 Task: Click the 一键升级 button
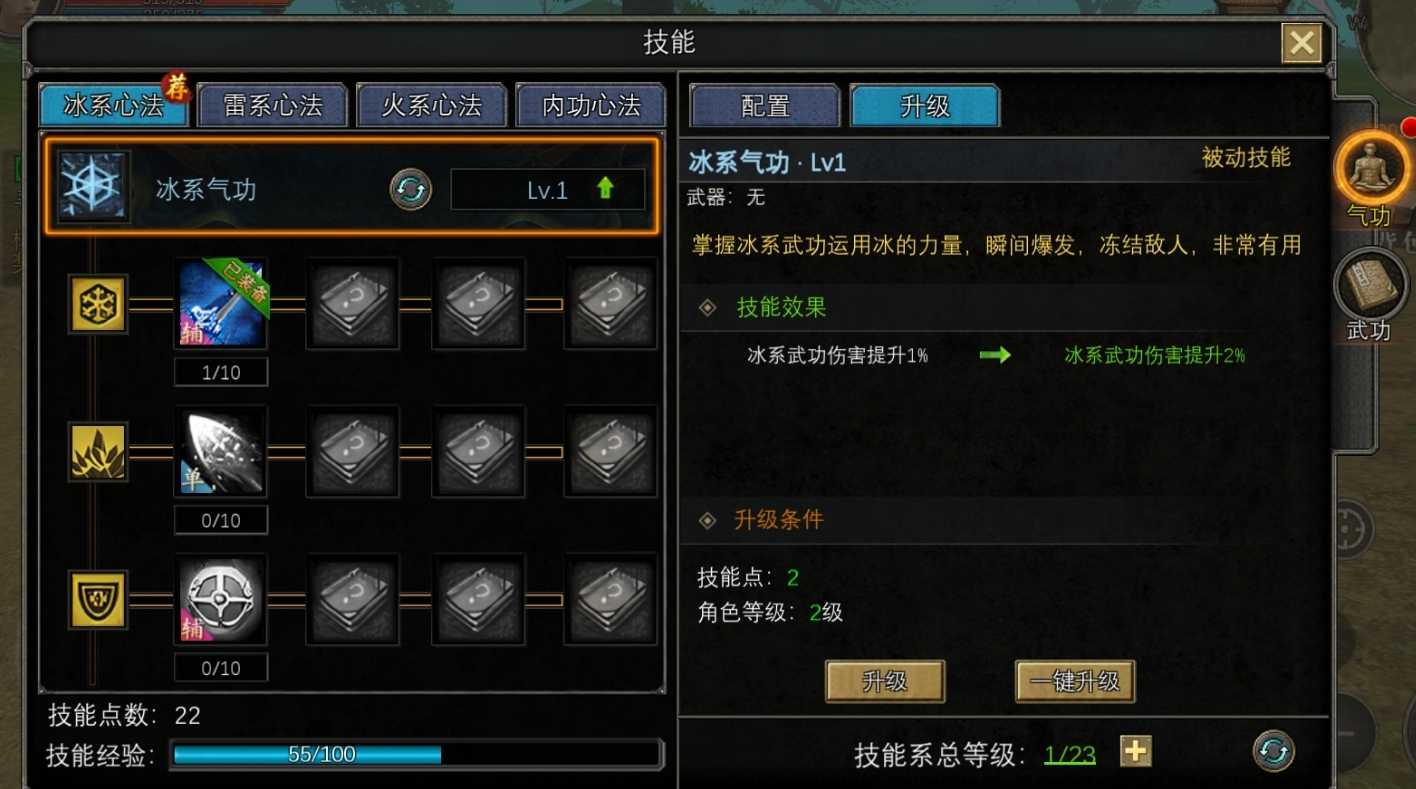click(1075, 682)
